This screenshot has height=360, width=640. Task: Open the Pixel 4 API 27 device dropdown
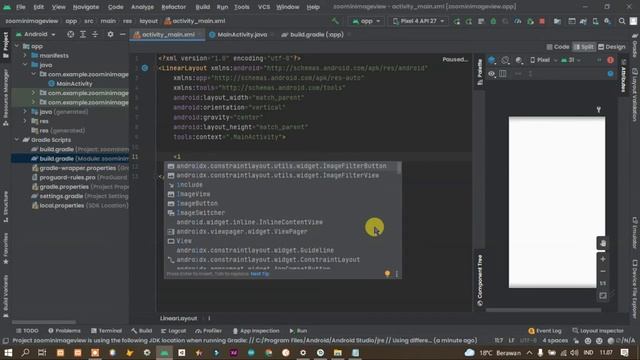pyautogui.click(x=418, y=21)
